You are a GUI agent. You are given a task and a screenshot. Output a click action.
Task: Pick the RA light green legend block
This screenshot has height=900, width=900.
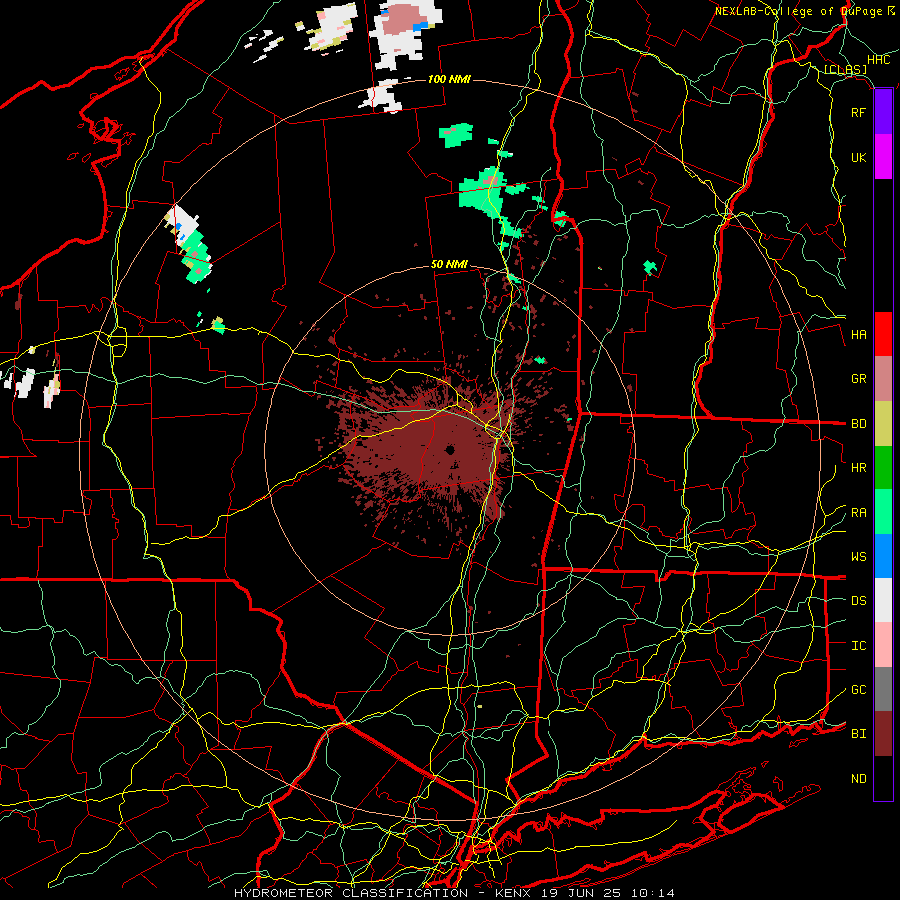pos(883,512)
